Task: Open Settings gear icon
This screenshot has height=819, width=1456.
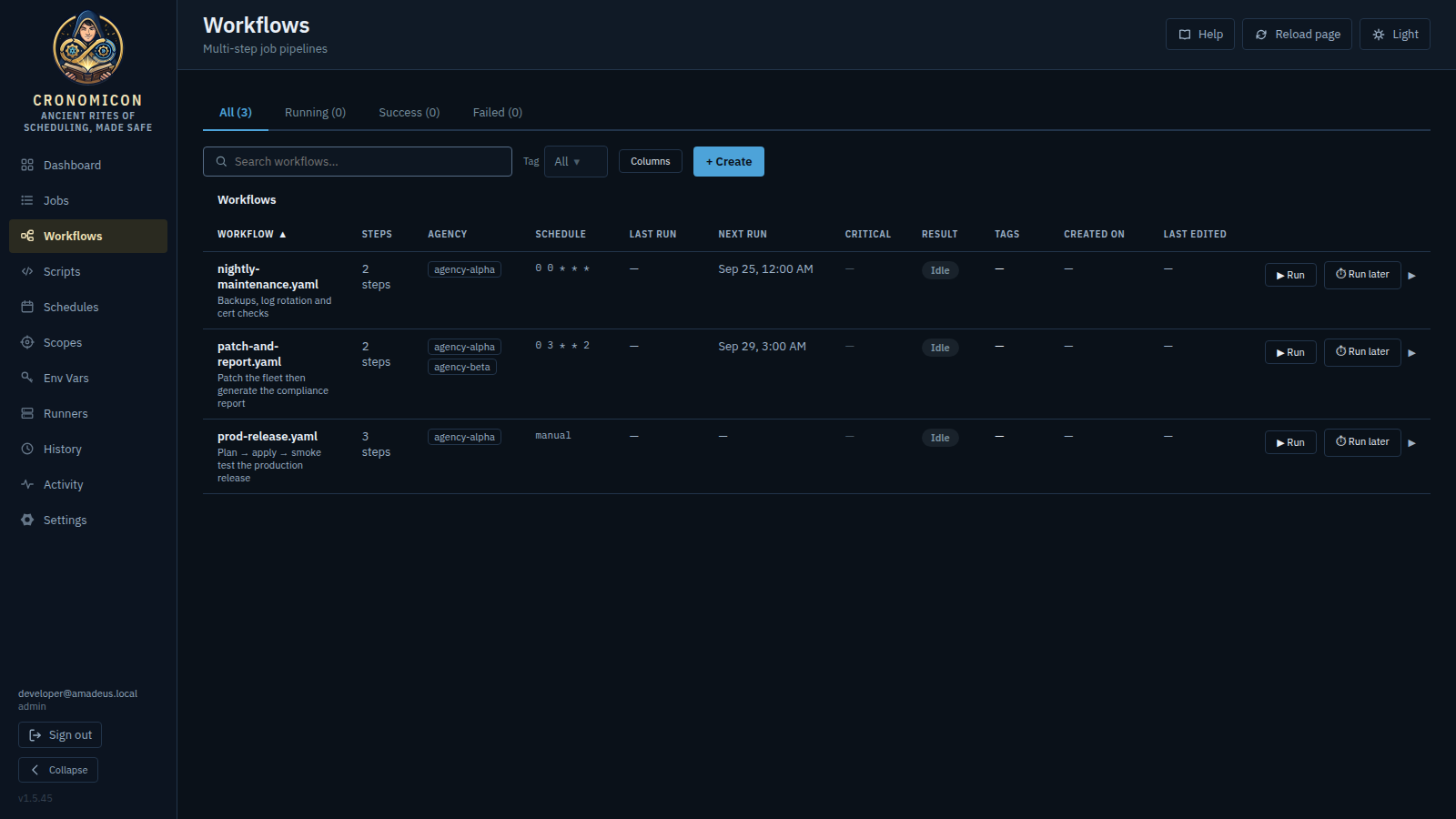Action: (x=27, y=520)
